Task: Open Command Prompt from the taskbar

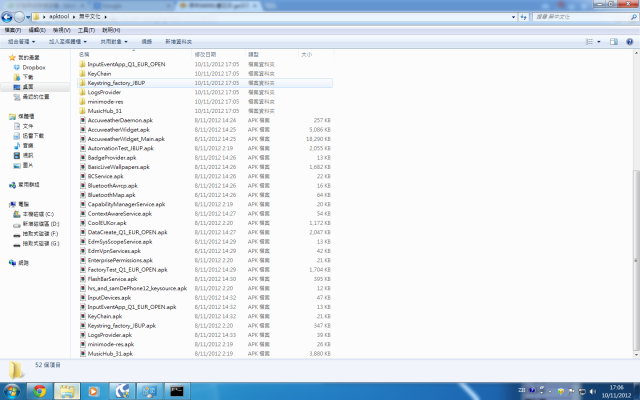Action: coord(177,391)
